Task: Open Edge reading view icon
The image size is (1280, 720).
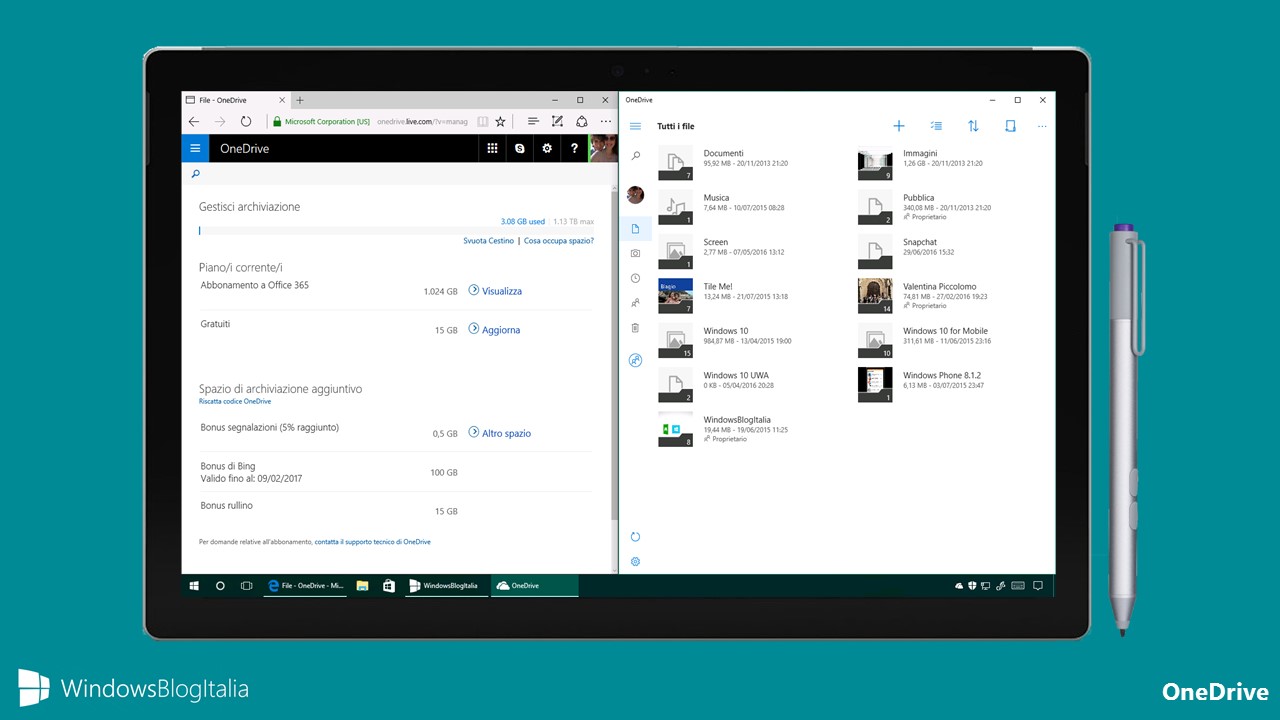Action: coord(483,121)
